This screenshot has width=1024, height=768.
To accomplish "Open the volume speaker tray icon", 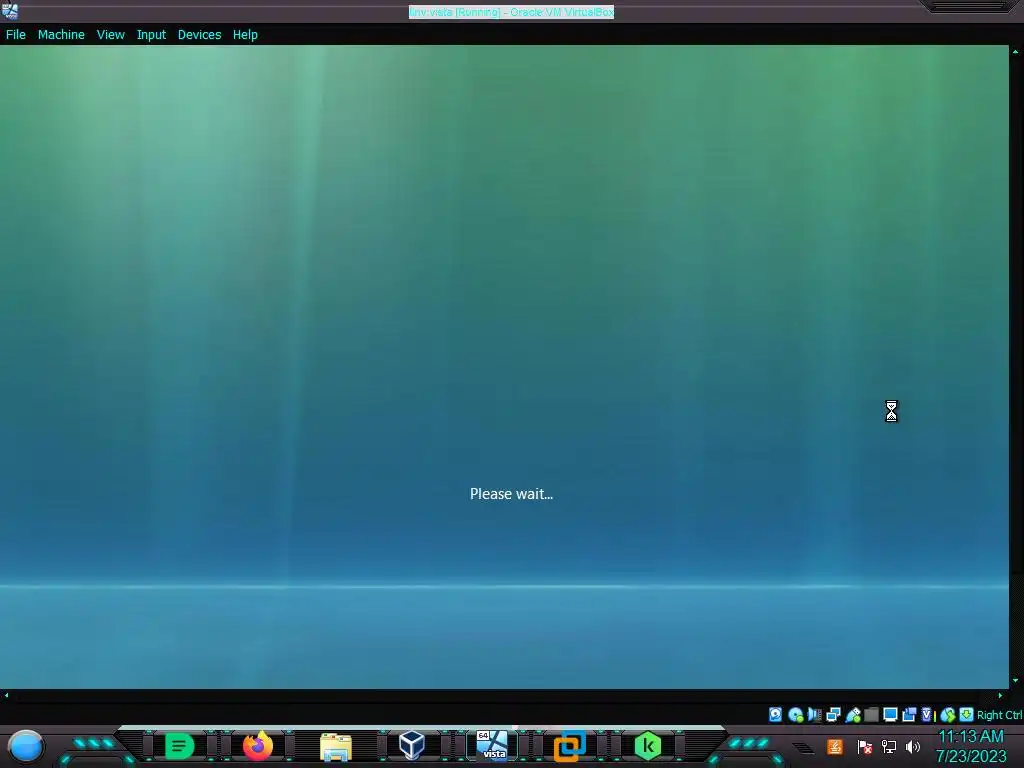I will [912, 746].
